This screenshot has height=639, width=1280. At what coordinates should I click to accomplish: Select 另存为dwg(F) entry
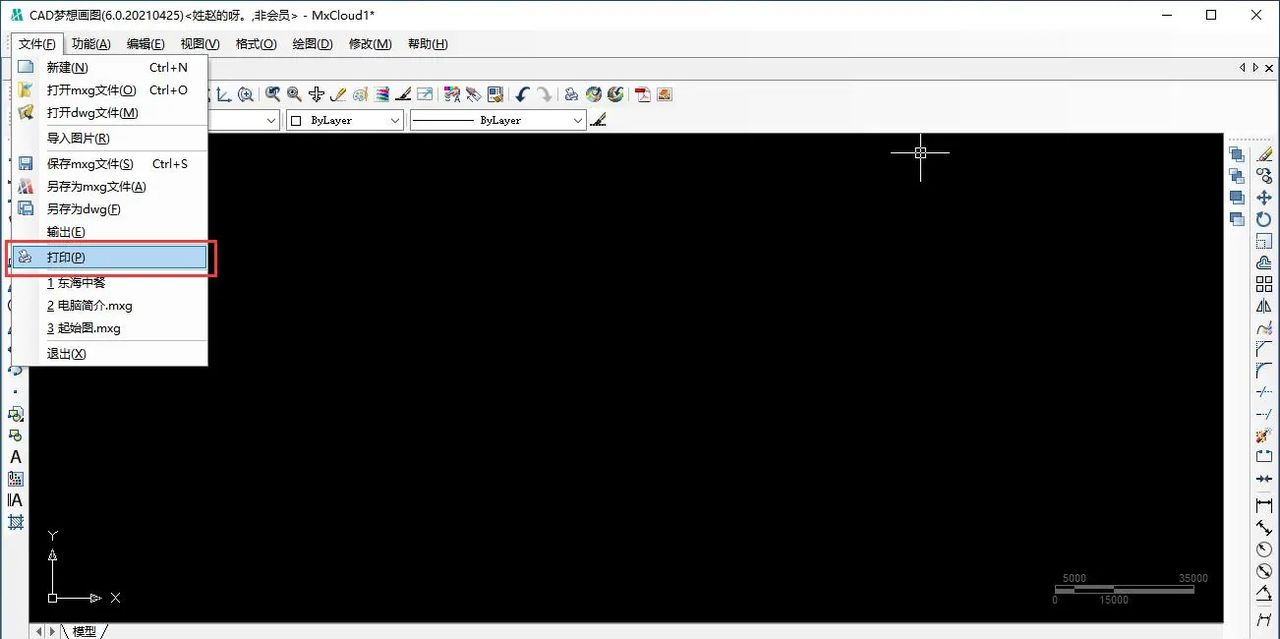coord(109,209)
